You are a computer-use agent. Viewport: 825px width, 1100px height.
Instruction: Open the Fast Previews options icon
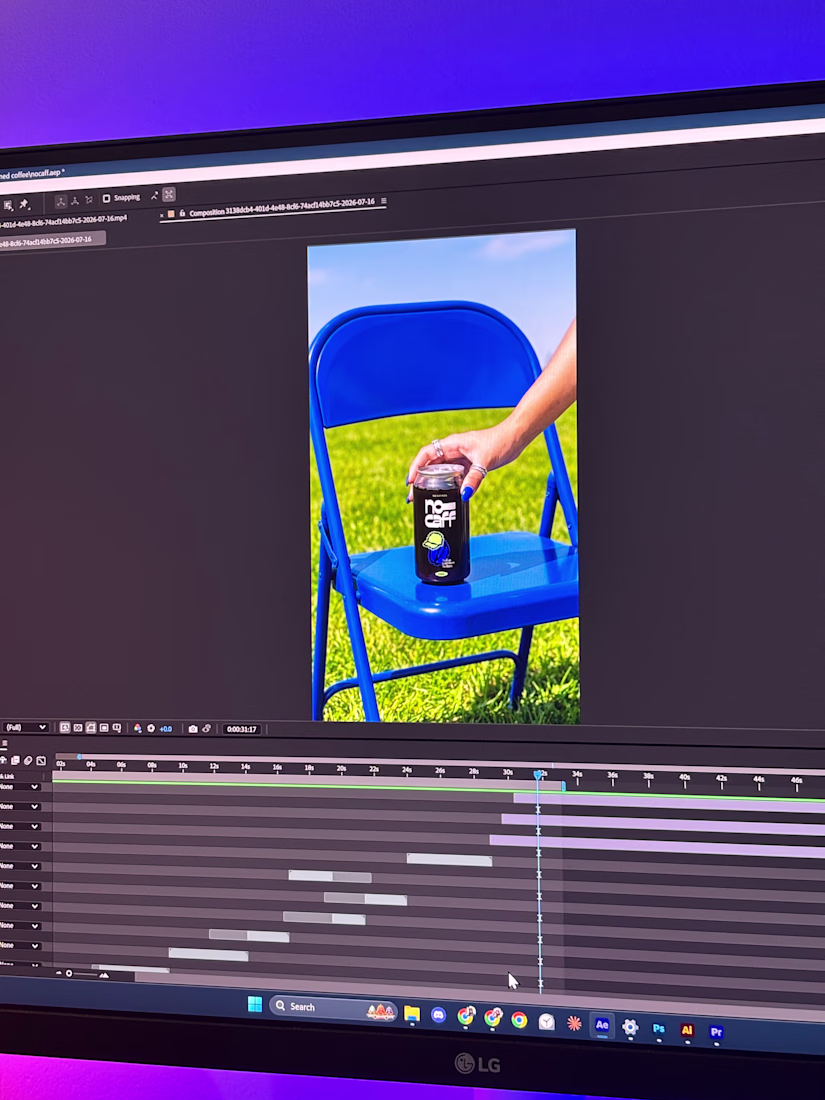pyautogui.click(x=65, y=727)
